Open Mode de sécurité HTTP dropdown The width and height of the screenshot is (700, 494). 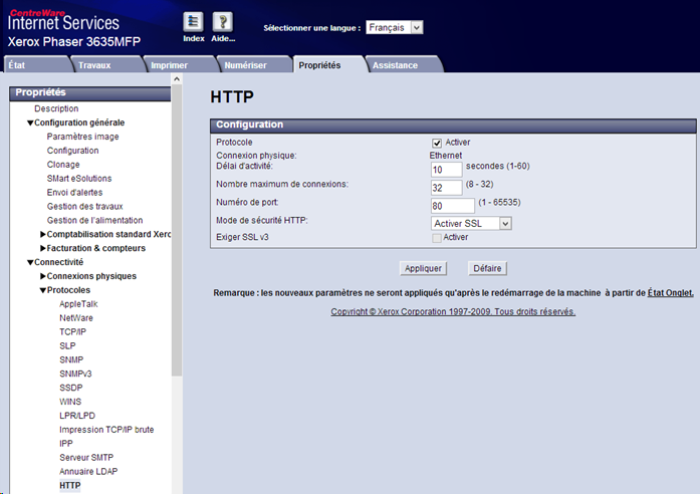(471, 223)
